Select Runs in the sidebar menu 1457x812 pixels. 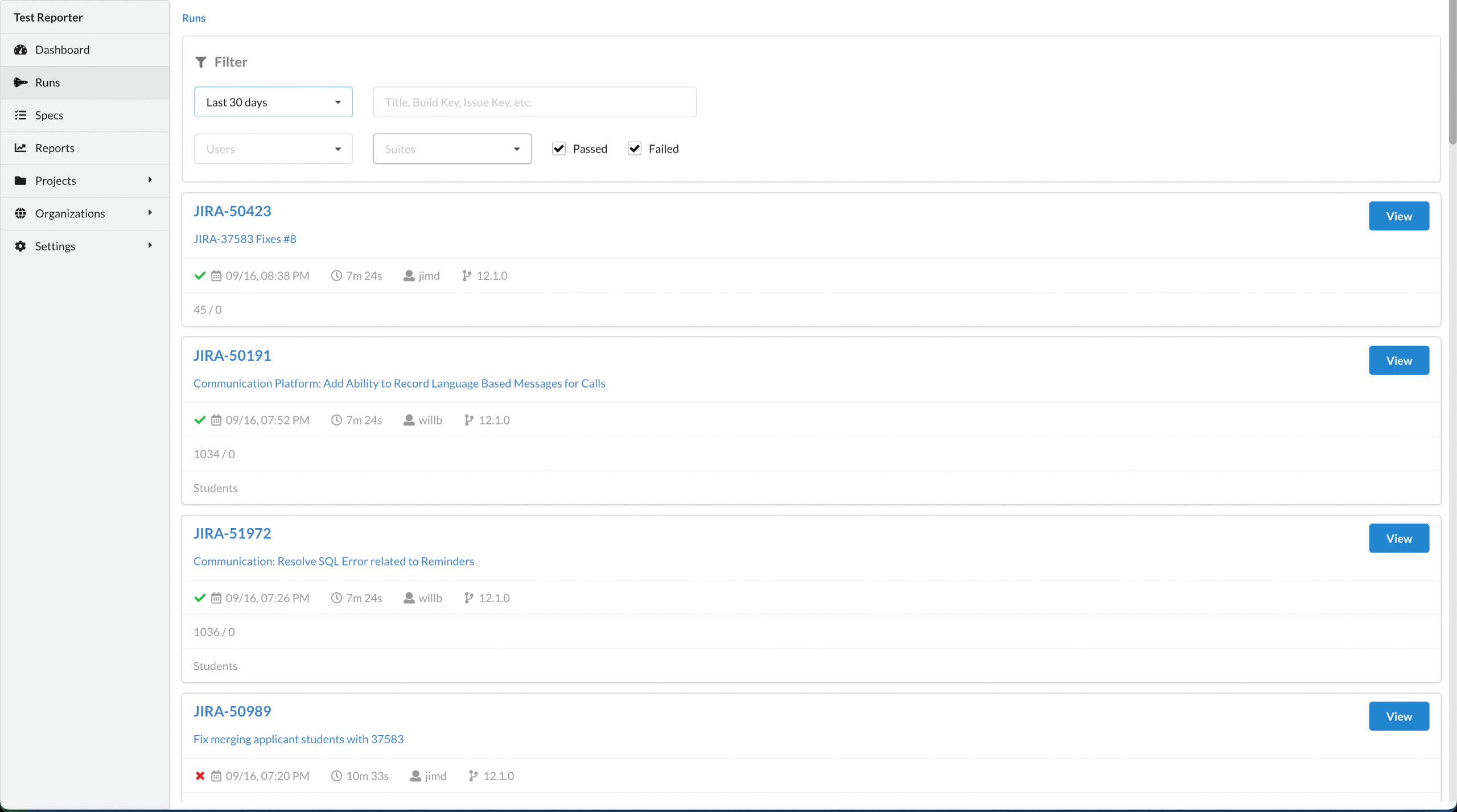click(48, 83)
